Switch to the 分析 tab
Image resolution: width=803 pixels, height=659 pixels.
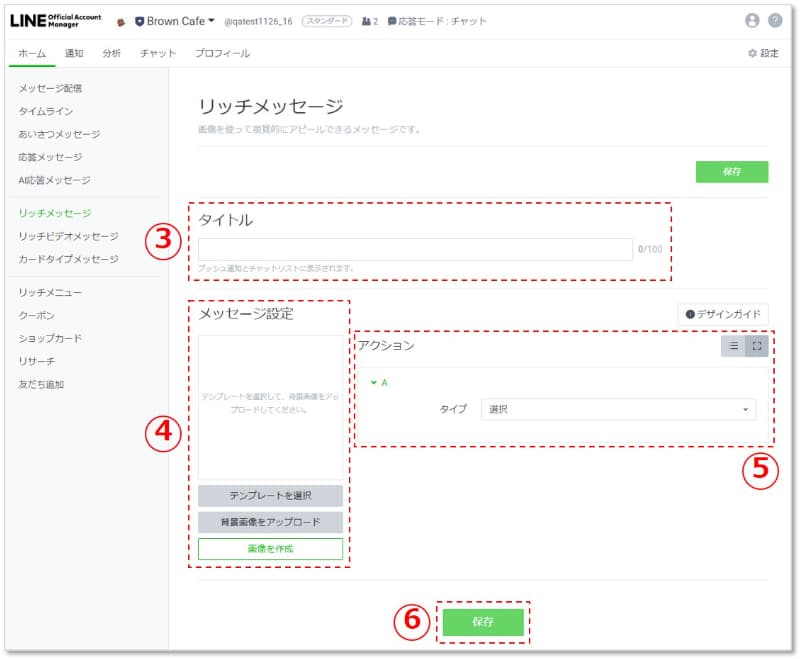(x=111, y=53)
